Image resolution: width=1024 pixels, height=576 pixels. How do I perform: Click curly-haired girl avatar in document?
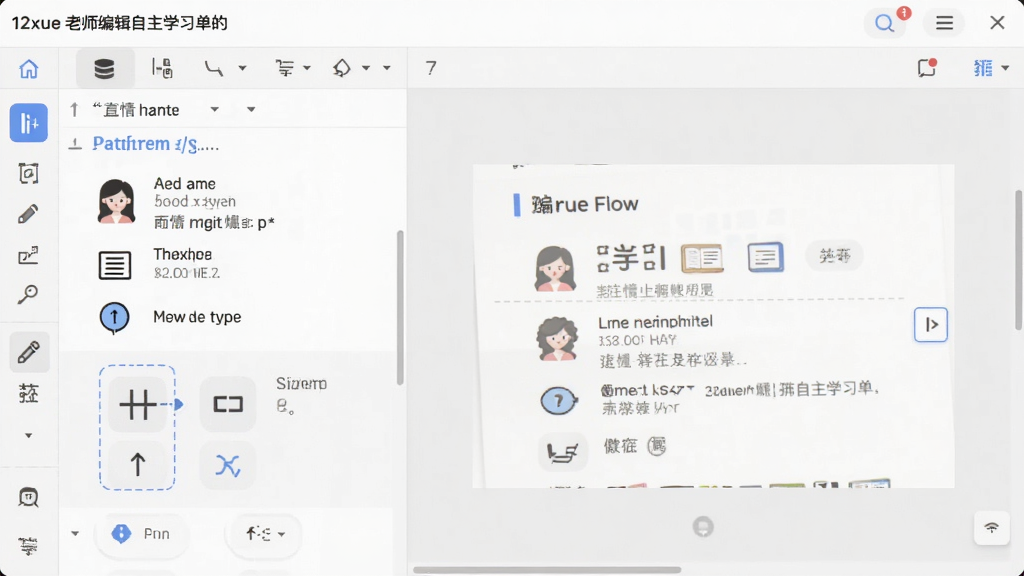(x=557, y=339)
